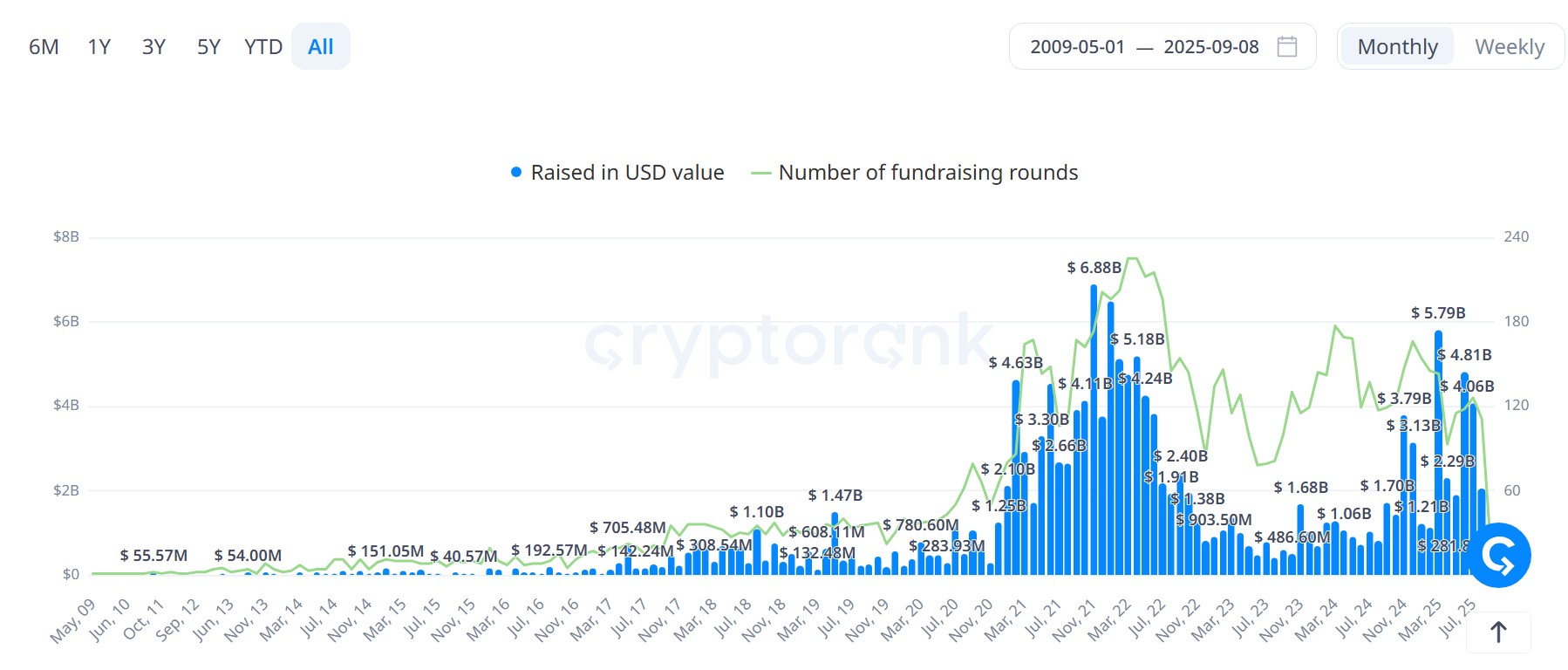
Task: Select the All time range
Action: [x=321, y=47]
